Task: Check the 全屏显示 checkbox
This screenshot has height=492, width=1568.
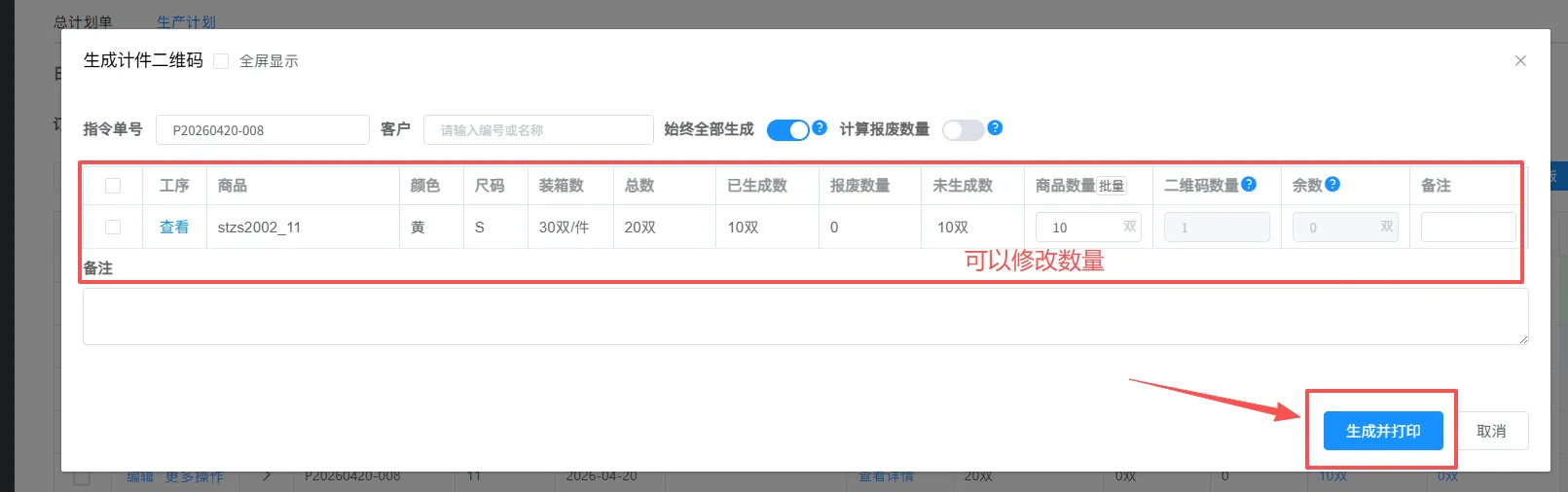Action: click(221, 61)
